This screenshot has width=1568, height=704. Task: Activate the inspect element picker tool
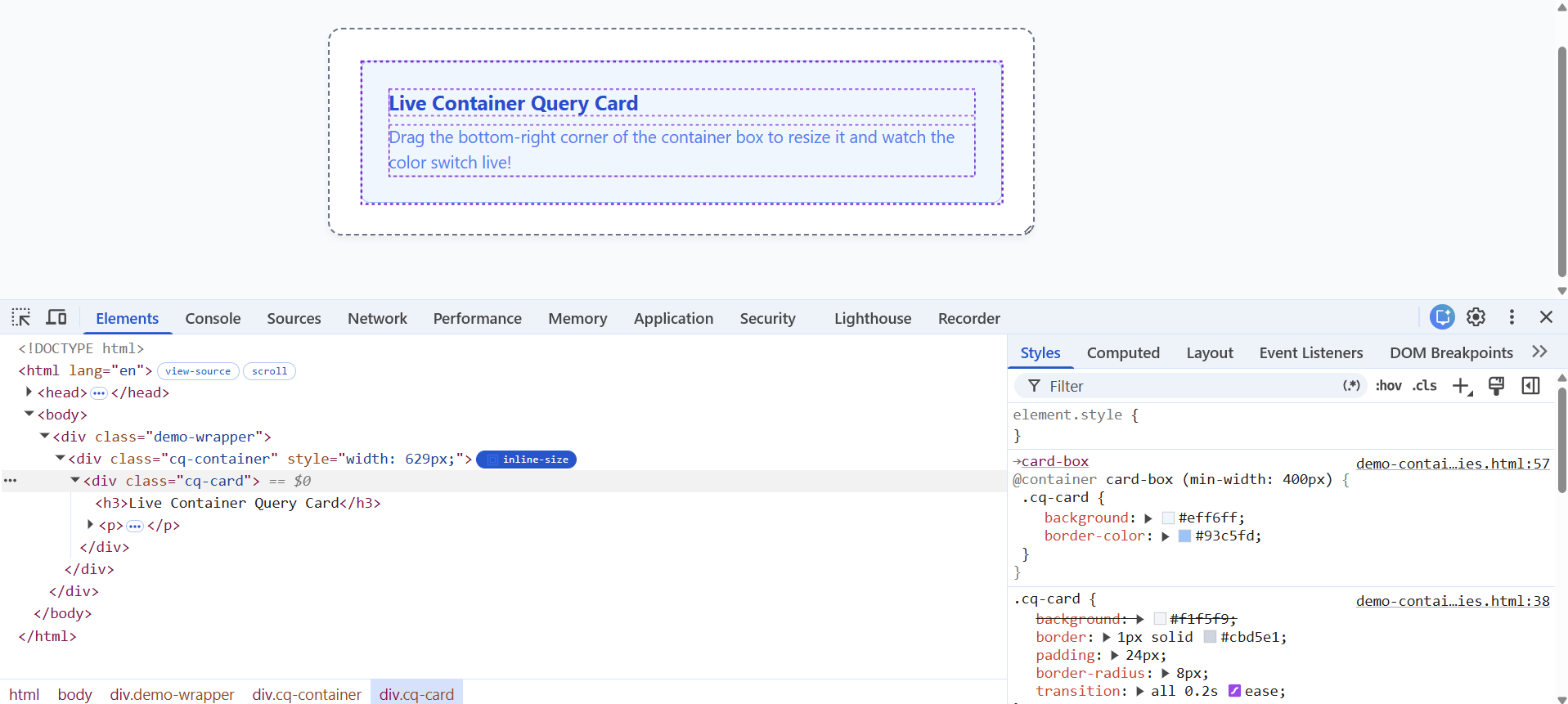21,317
